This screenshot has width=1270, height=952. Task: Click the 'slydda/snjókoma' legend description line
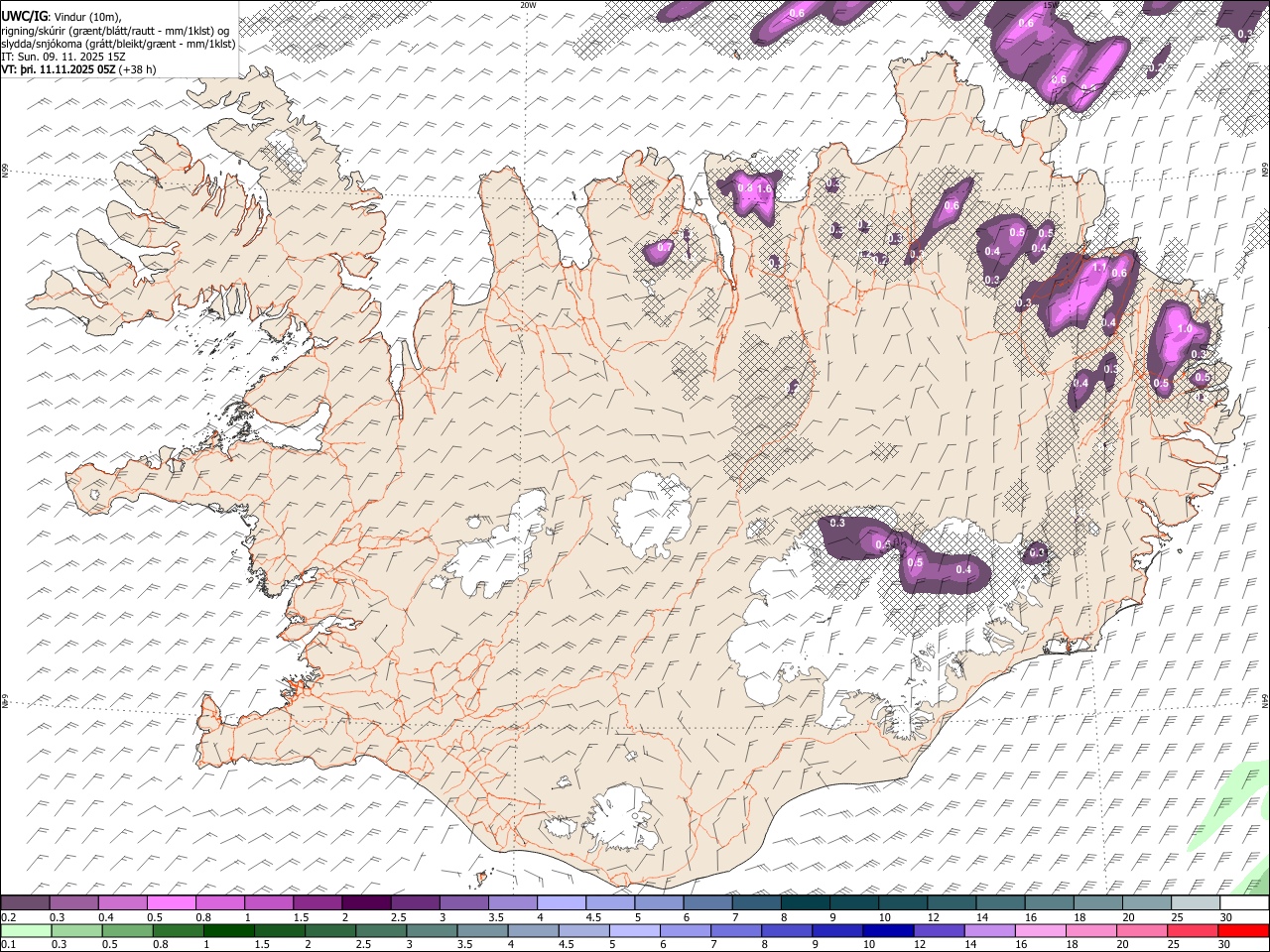[x=118, y=44]
